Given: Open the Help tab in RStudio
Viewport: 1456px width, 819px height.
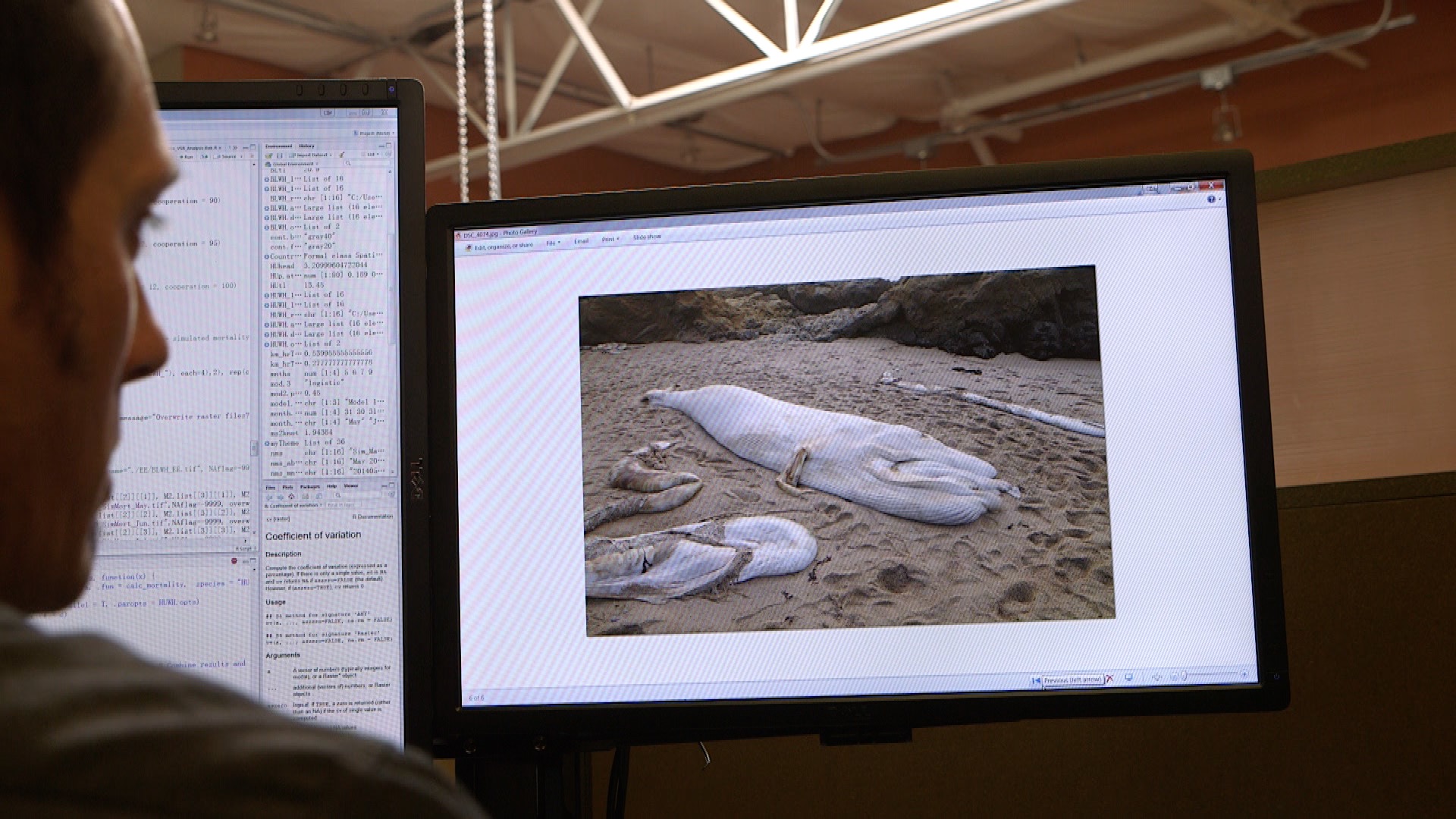Looking at the screenshot, I should [331, 487].
